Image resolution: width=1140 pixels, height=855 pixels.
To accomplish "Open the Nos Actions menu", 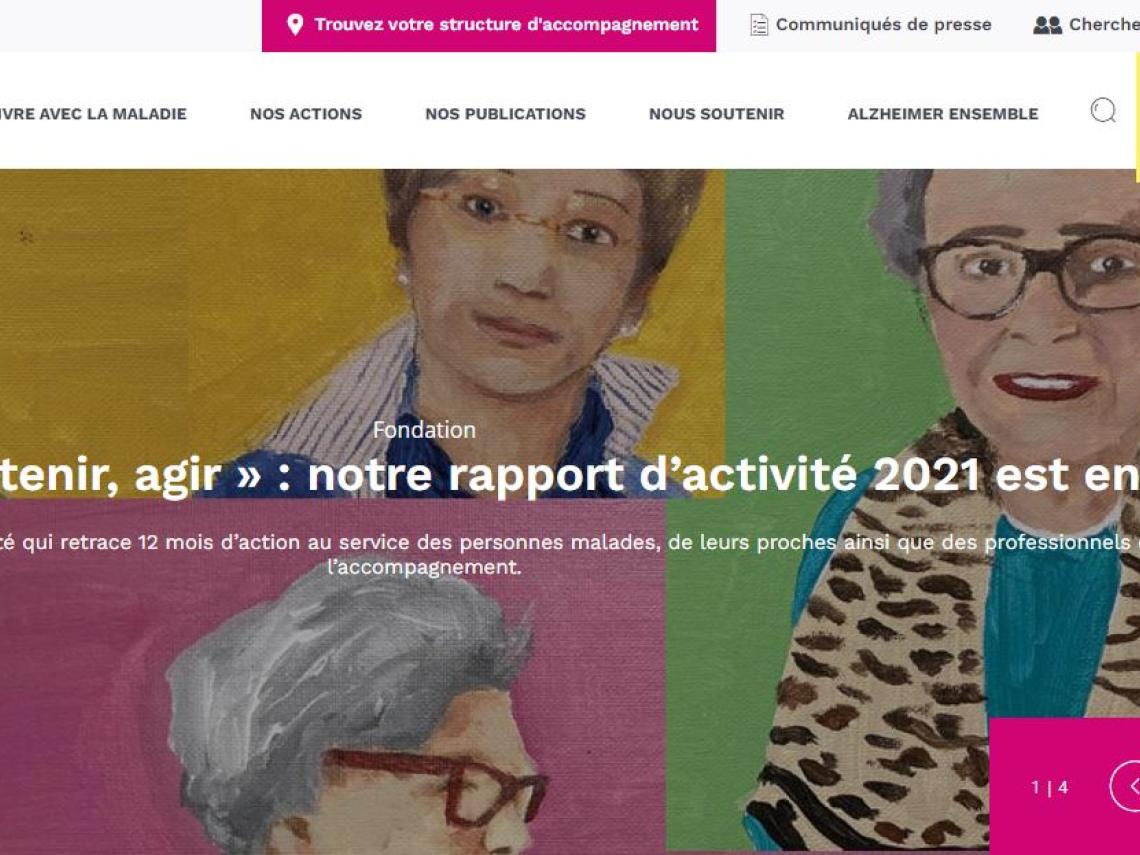I will 306,113.
